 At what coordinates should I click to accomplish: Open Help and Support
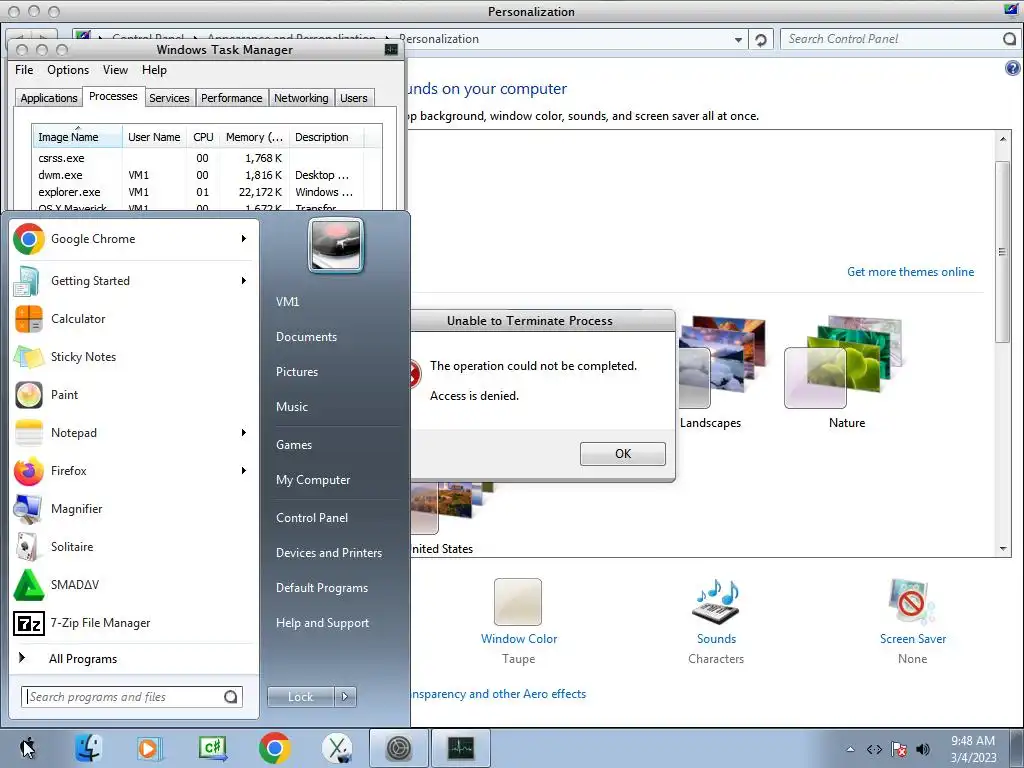[322, 623]
